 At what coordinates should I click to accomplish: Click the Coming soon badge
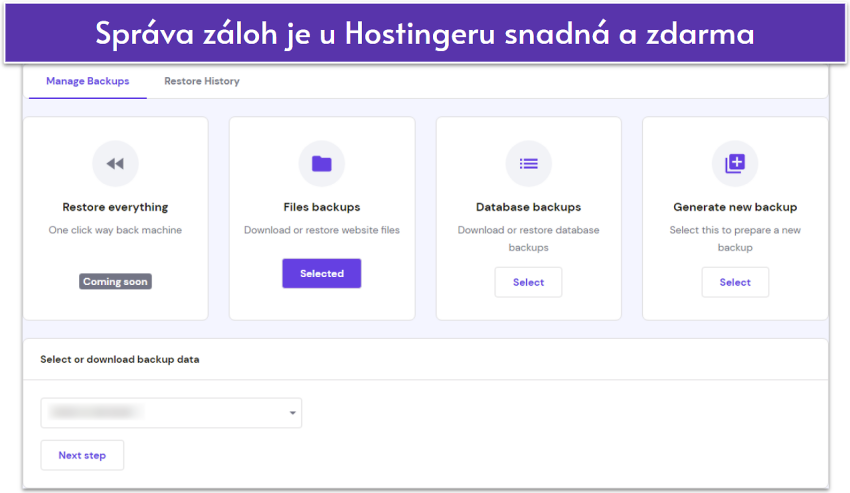click(x=115, y=281)
